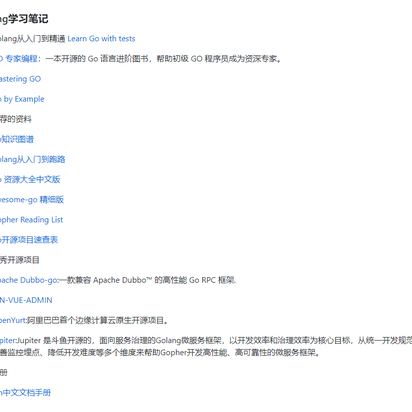412x412 pixels.
Task: Click the 阿里巴巴首个边缘计算云原生开源项目 description
Action: [x=97, y=320]
